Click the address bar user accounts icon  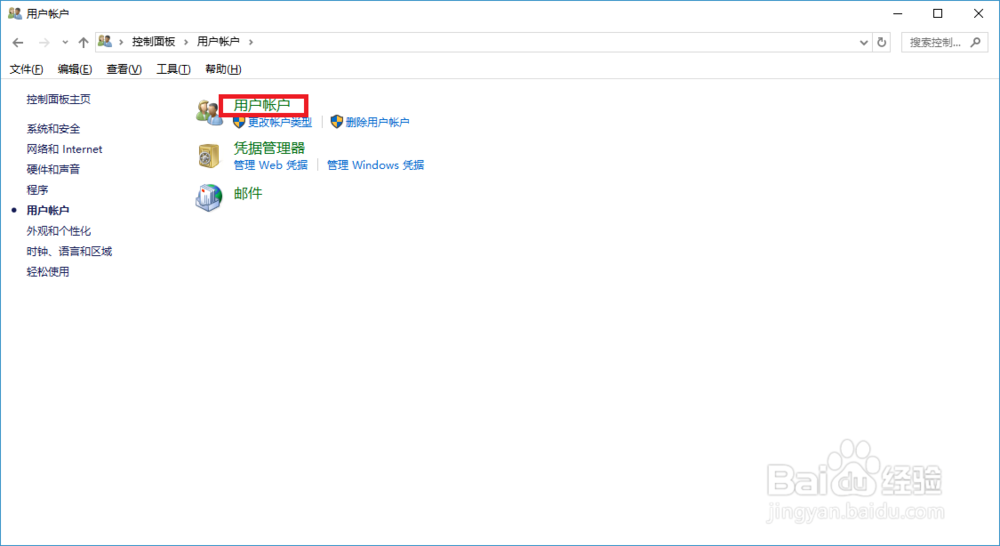pyautogui.click(x=105, y=41)
